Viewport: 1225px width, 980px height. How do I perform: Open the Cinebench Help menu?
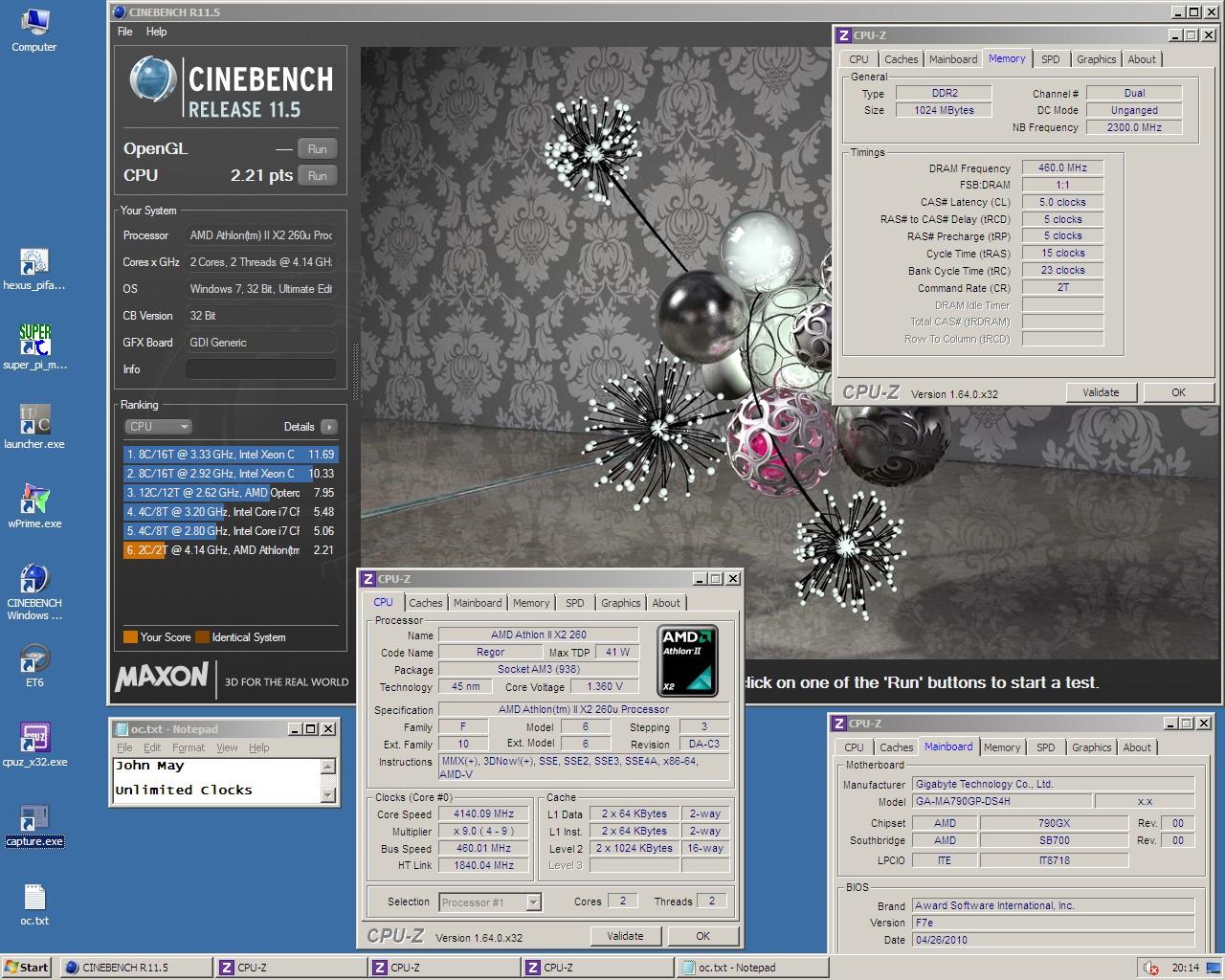coord(156,32)
